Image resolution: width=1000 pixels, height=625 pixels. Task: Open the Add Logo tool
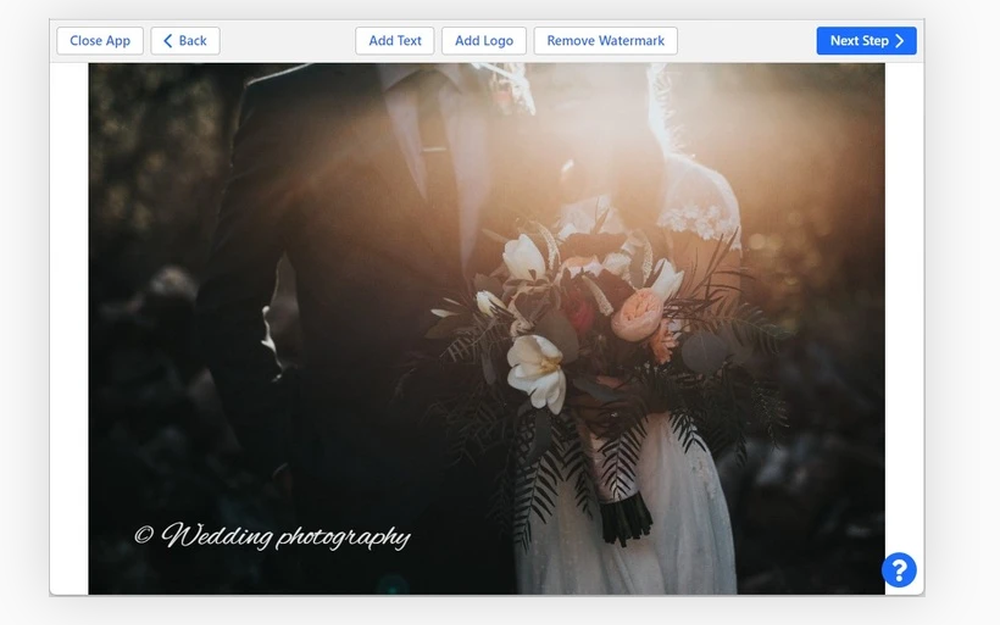point(484,40)
